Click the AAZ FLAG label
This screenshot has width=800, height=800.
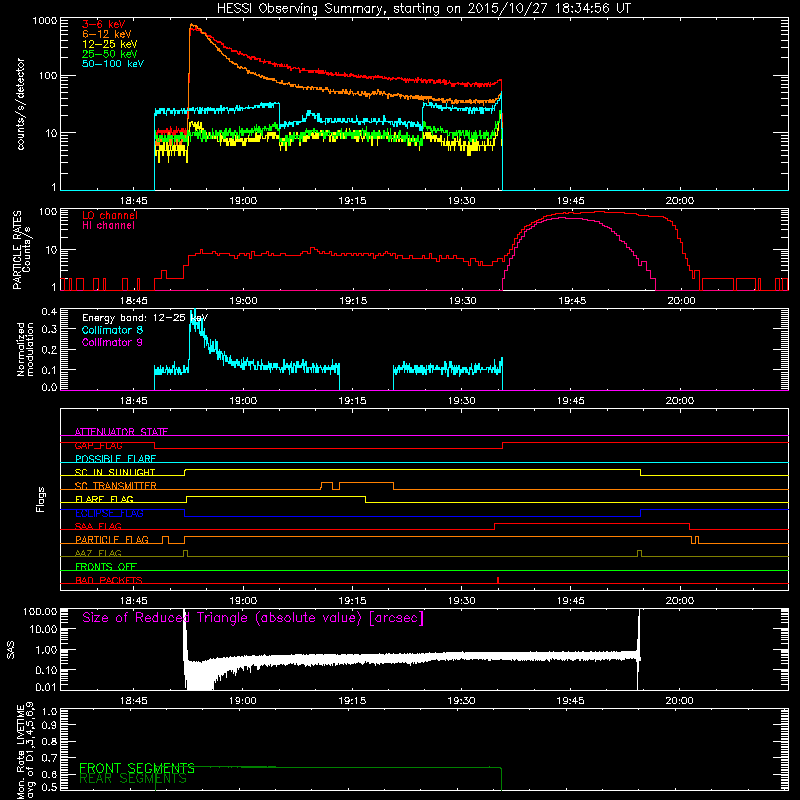click(98, 553)
